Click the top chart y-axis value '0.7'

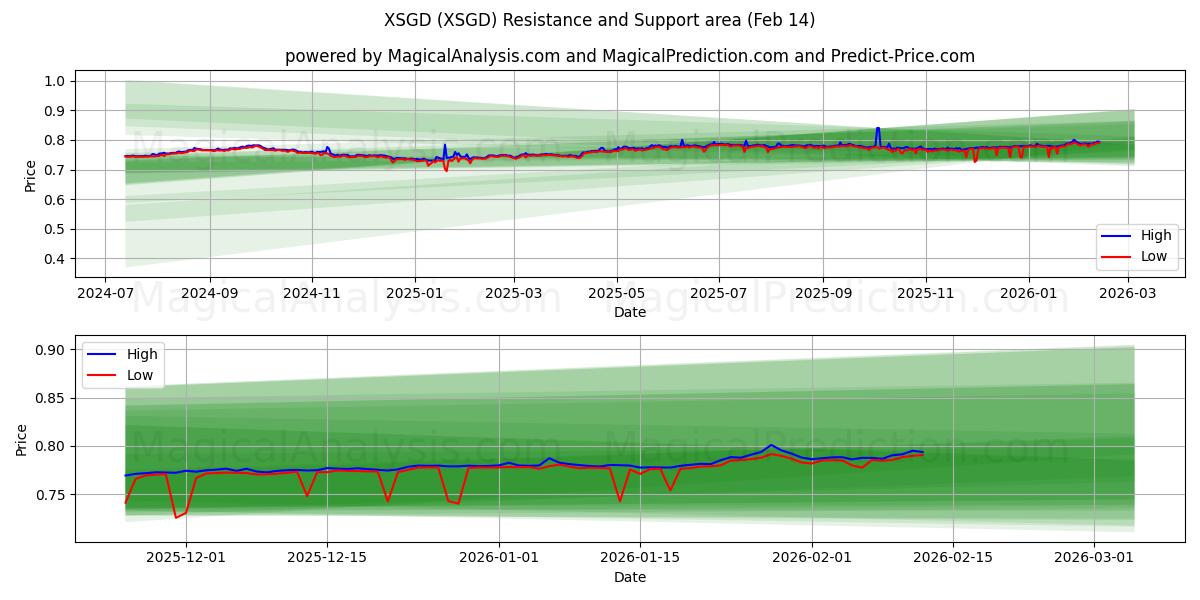click(55, 170)
